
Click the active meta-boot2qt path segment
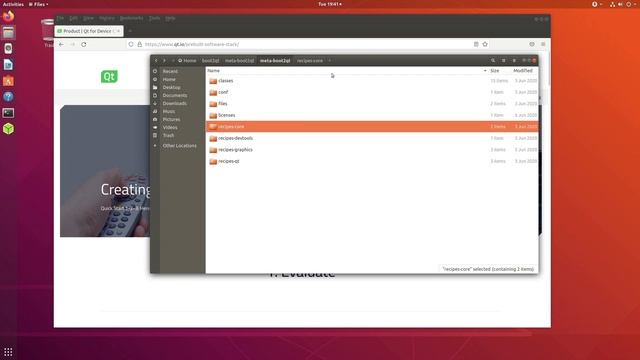pos(275,60)
